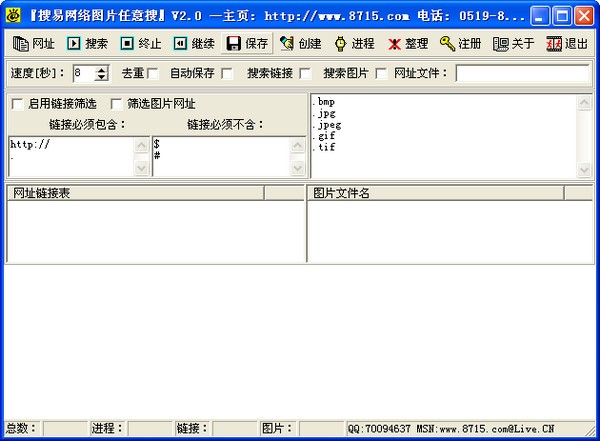Select the .gif extension line

coord(324,136)
